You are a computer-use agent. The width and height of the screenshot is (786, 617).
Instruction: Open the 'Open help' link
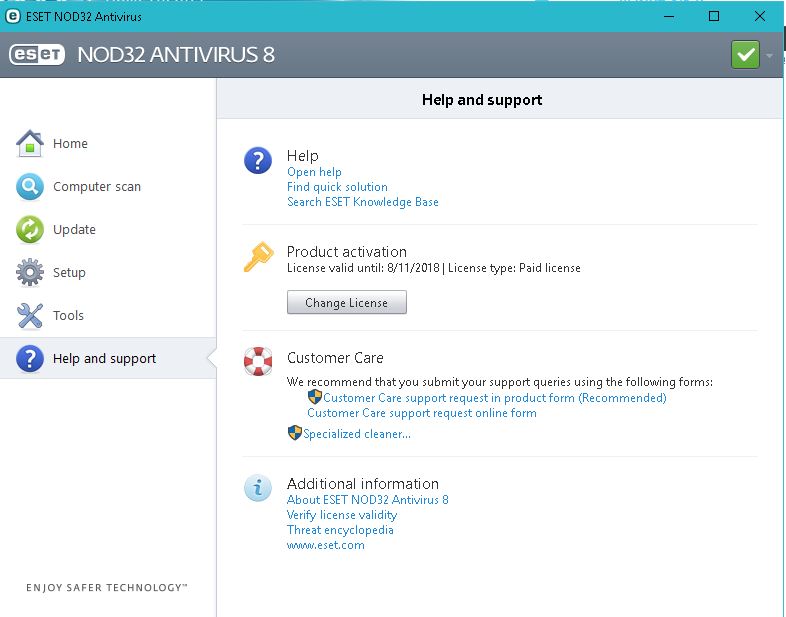click(314, 172)
